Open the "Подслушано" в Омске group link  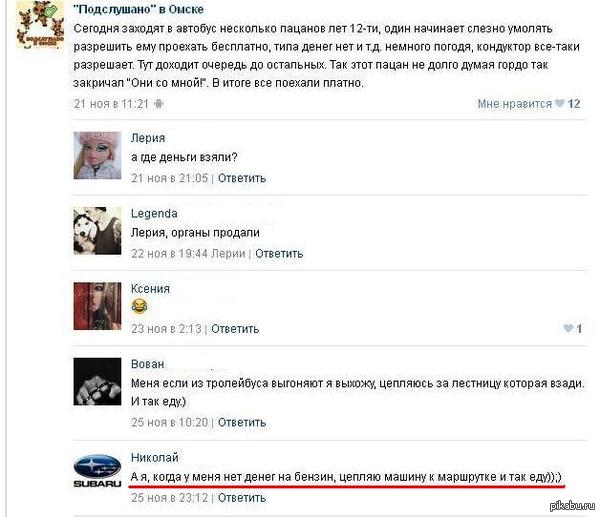(139, 9)
